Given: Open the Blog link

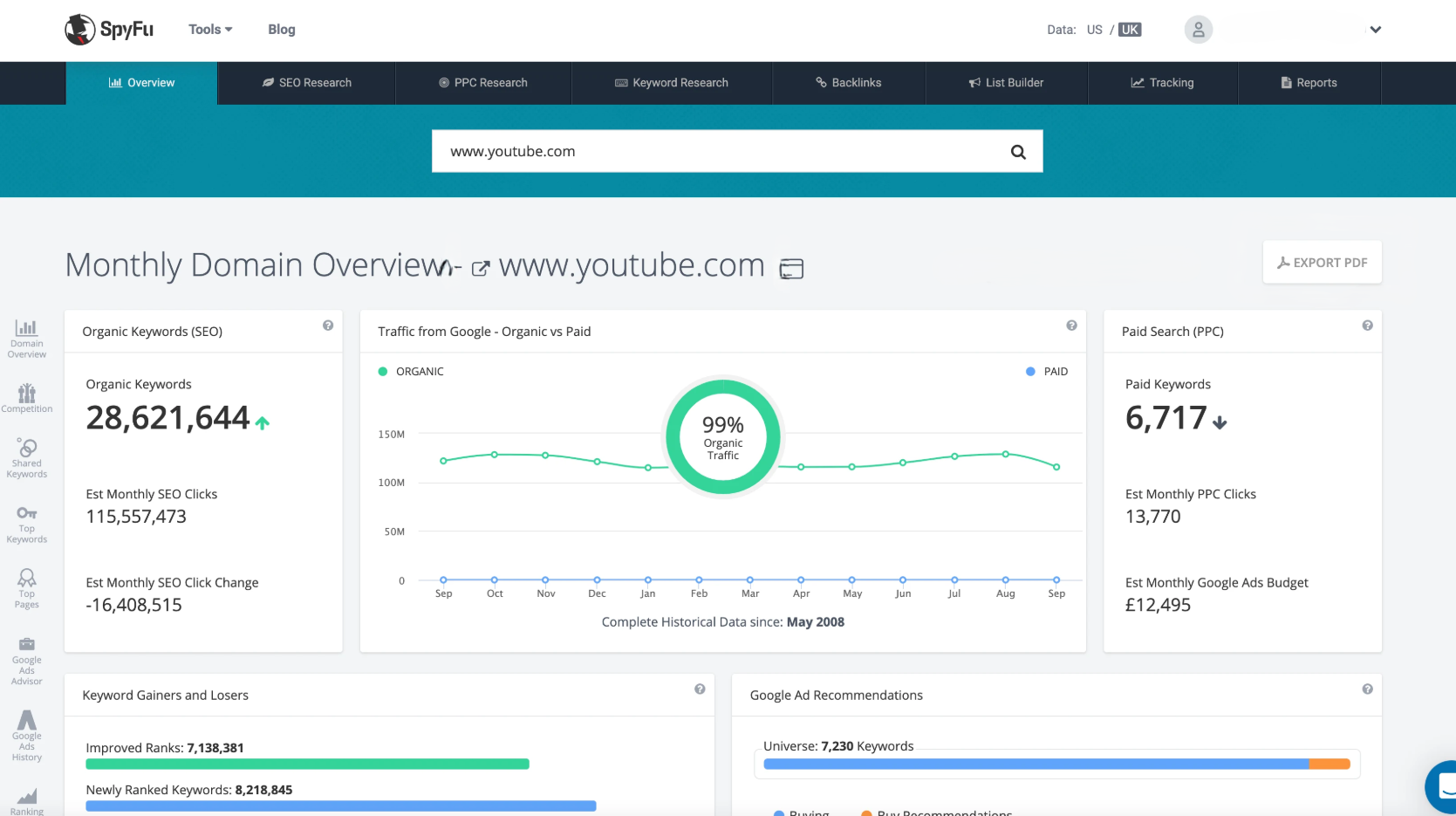Looking at the screenshot, I should tap(282, 30).
